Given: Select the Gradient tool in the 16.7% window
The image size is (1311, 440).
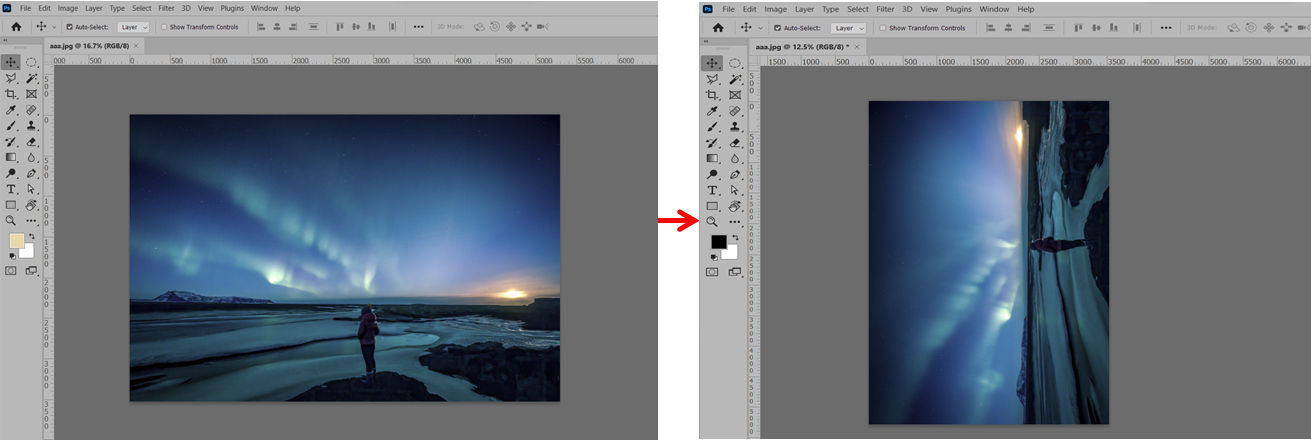Looking at the screenshot, I should tap(11, 157).
